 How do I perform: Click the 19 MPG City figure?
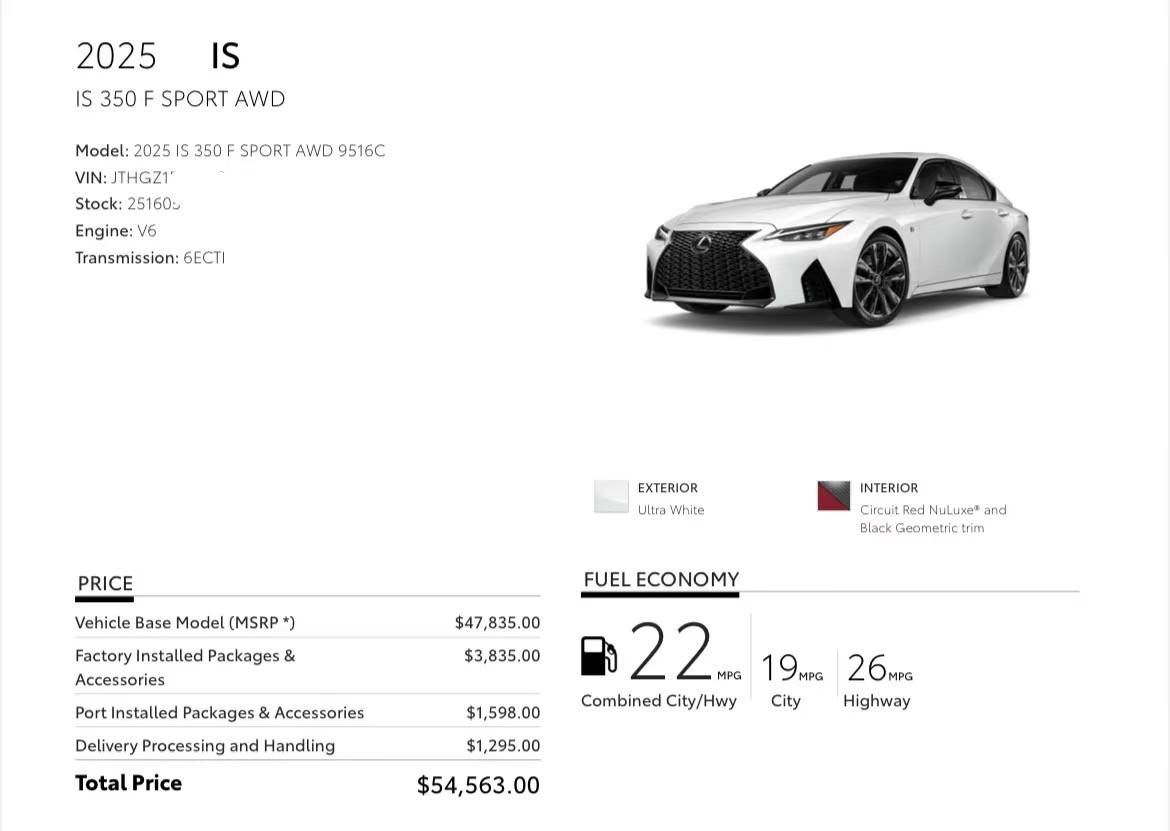(x=792, y=668)
